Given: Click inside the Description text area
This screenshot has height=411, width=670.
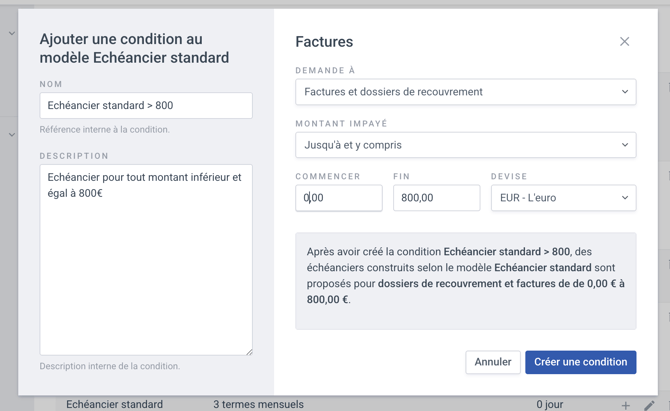Looking at the screenshot, I should pos(146,260).
